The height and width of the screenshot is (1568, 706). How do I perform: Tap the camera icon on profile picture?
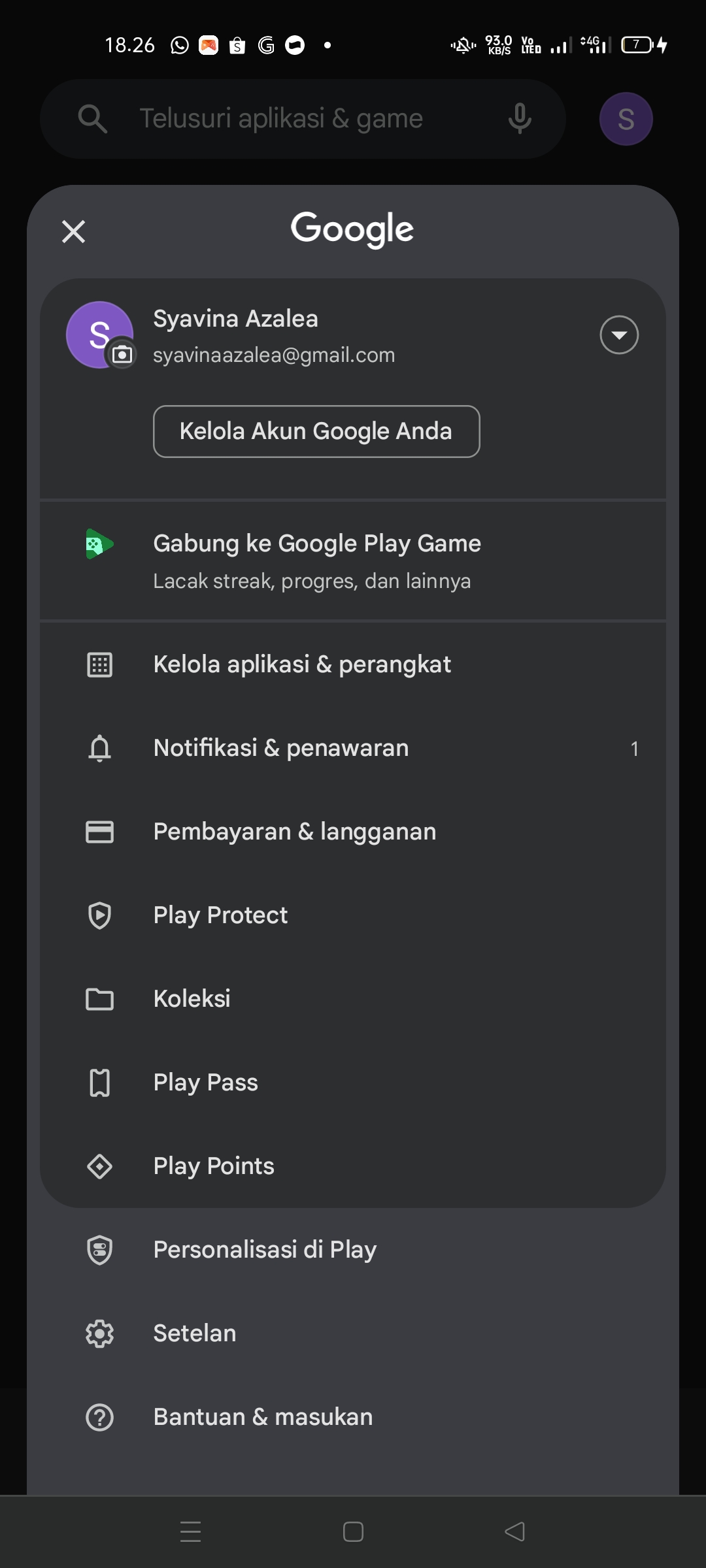pyautogui.click(x=122, y=355)
